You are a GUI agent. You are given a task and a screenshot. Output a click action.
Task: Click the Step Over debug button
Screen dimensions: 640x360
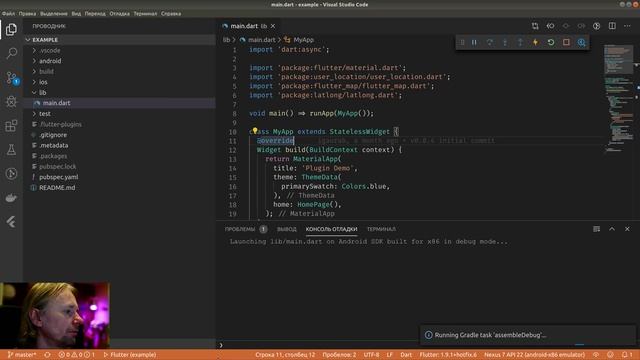click(x=489, y=42)
